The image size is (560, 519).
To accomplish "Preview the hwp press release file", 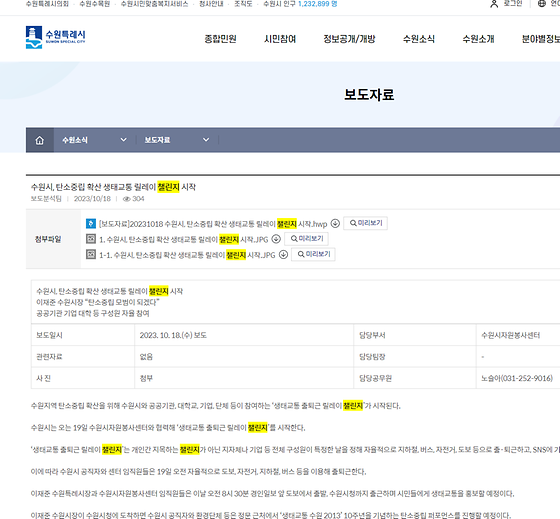I will (x=366, y=223).
